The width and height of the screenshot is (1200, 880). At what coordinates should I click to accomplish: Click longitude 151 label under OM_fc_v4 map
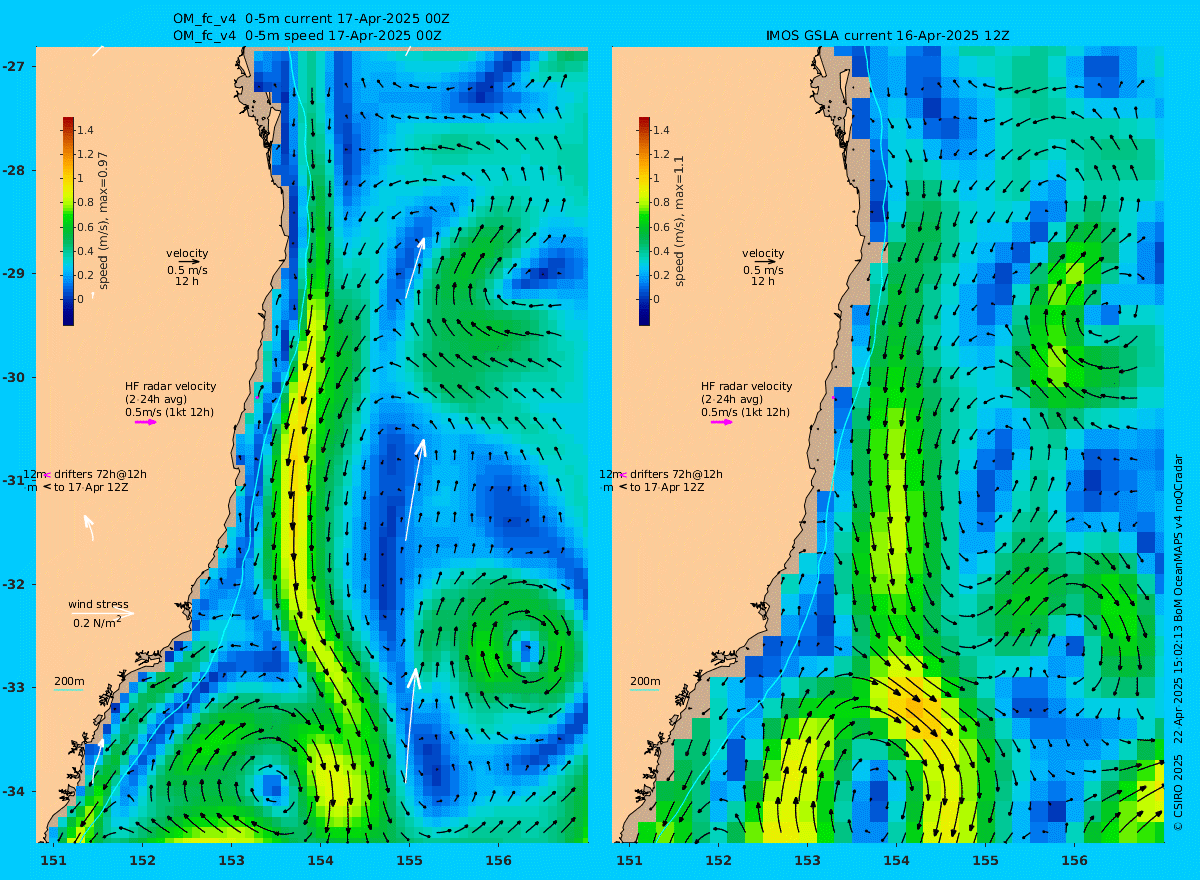(53, 860)
